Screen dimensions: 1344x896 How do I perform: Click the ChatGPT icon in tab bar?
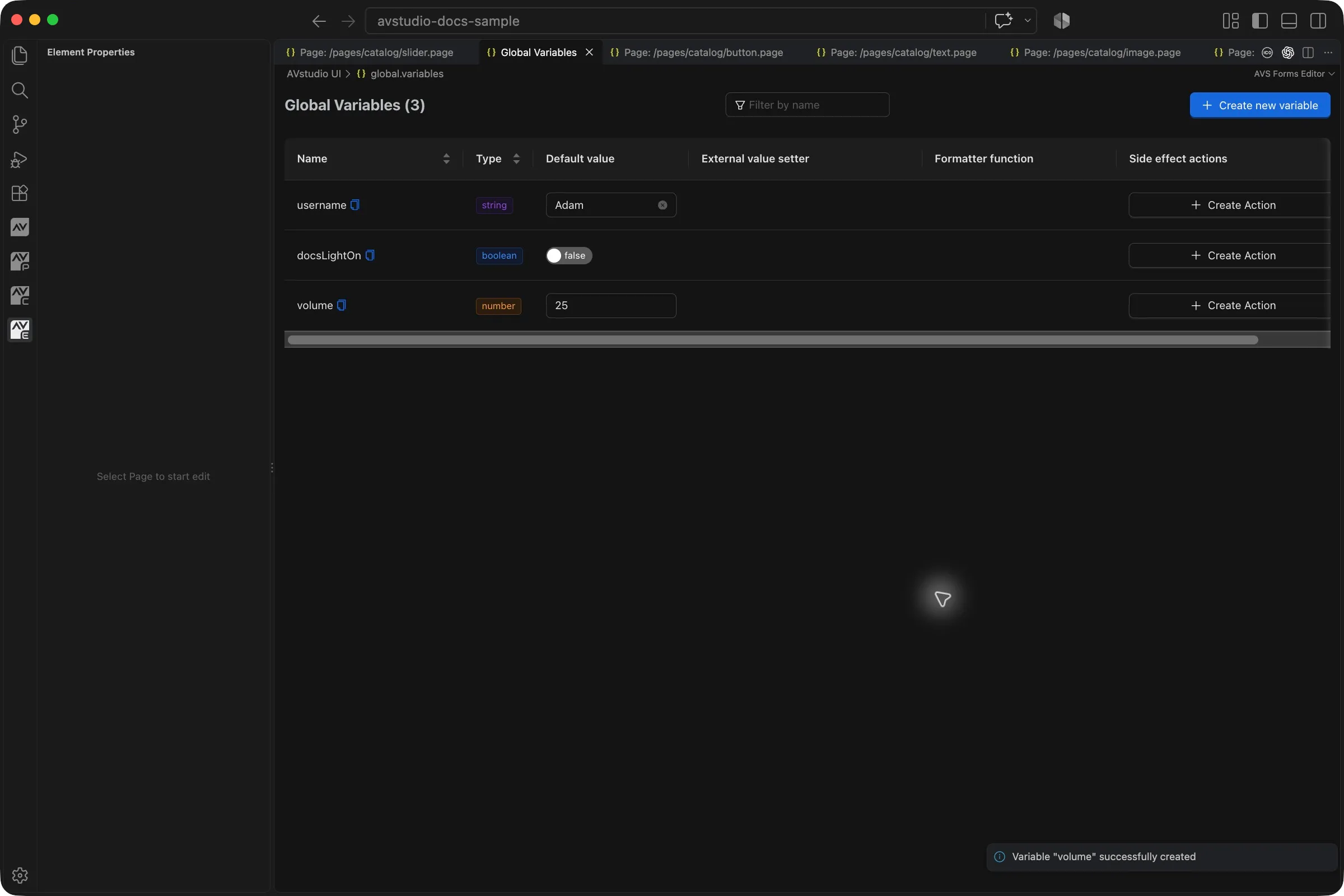tap(1287, 53)
